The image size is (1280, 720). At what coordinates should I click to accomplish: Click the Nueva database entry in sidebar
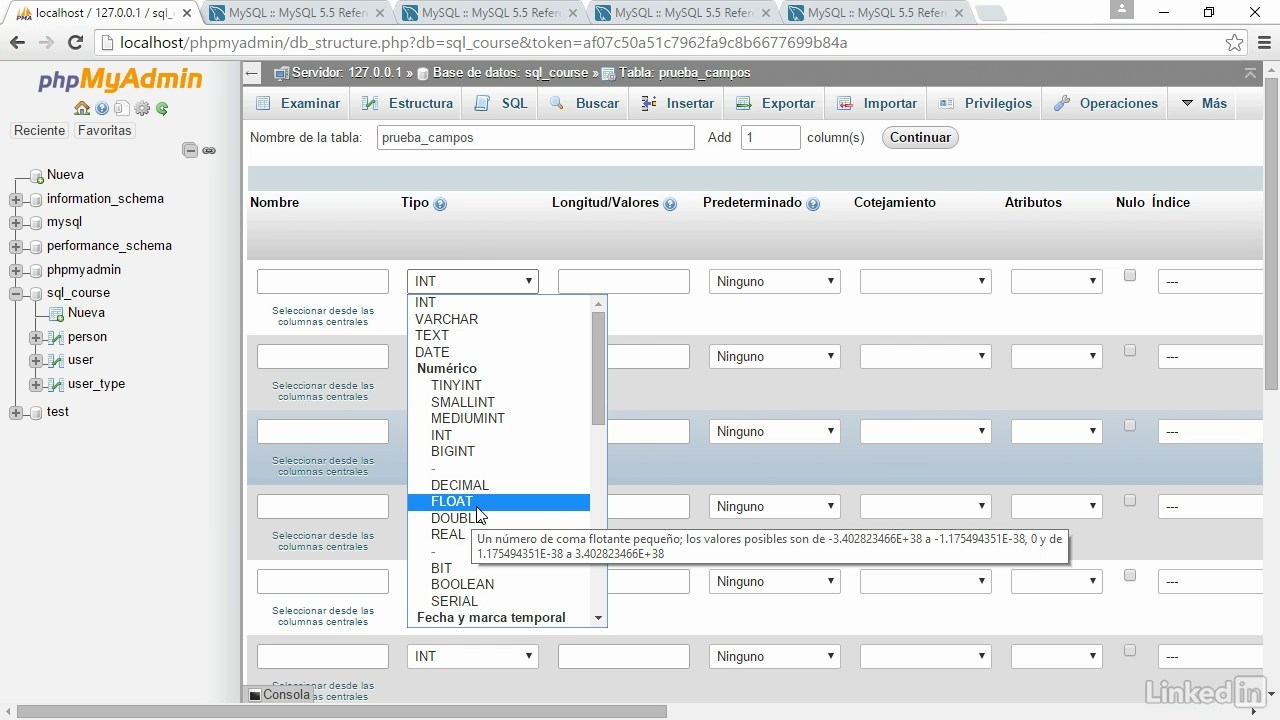click(x=65, y=175)
